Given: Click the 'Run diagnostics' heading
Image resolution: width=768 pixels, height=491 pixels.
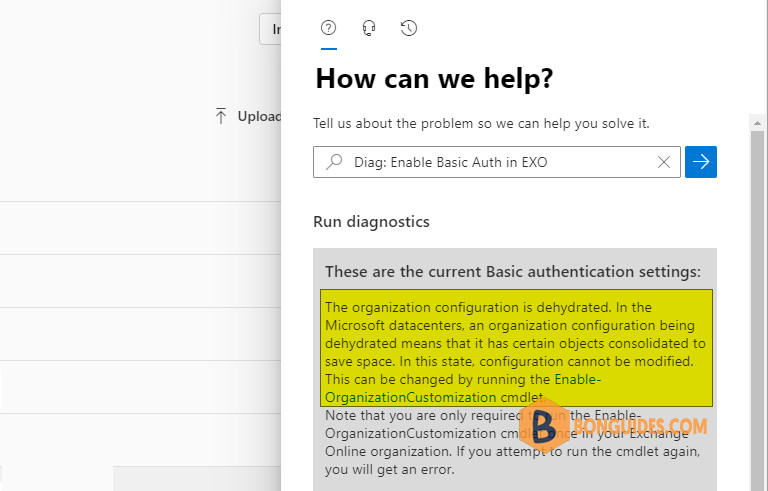Looking at the screenshot, I should pyautogui.click(x=371, y=221).
